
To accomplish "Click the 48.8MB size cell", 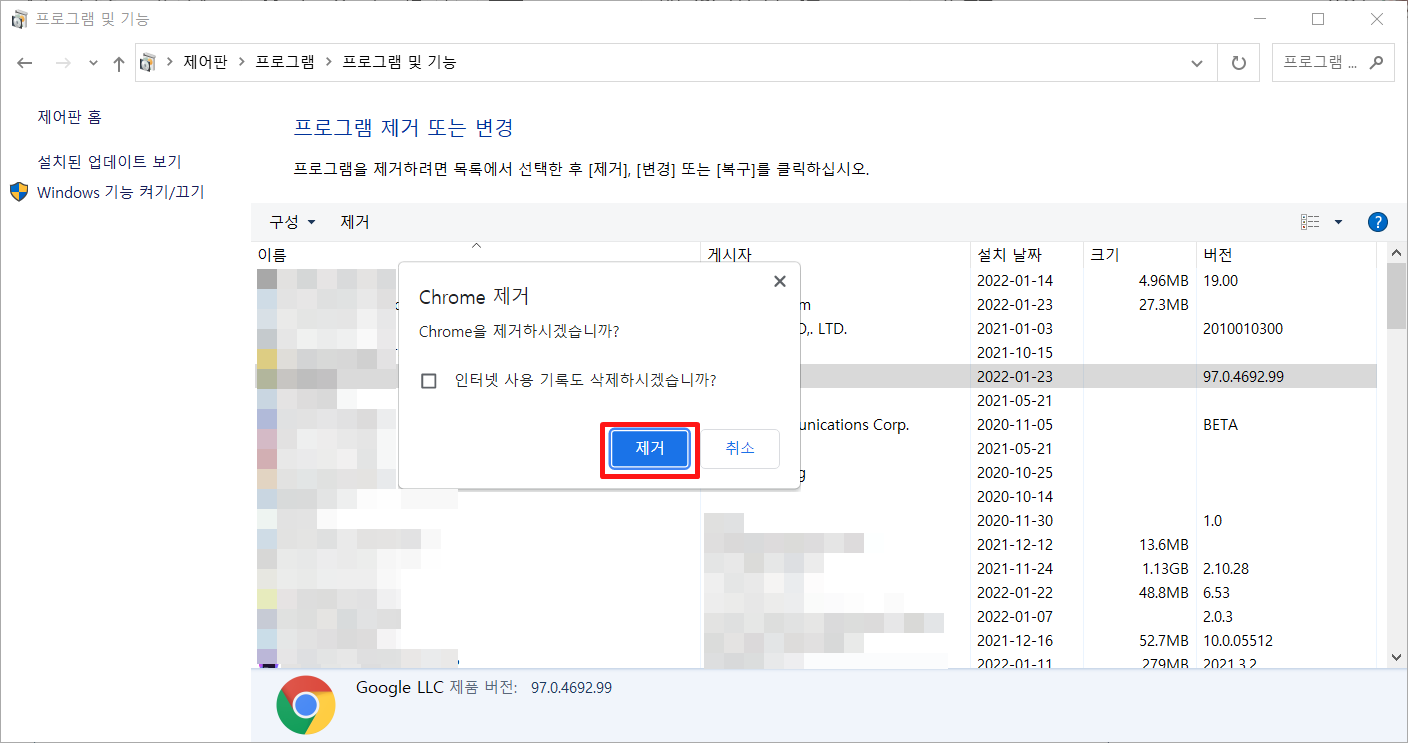I will pyautogui.click(x=1163, y=593).
